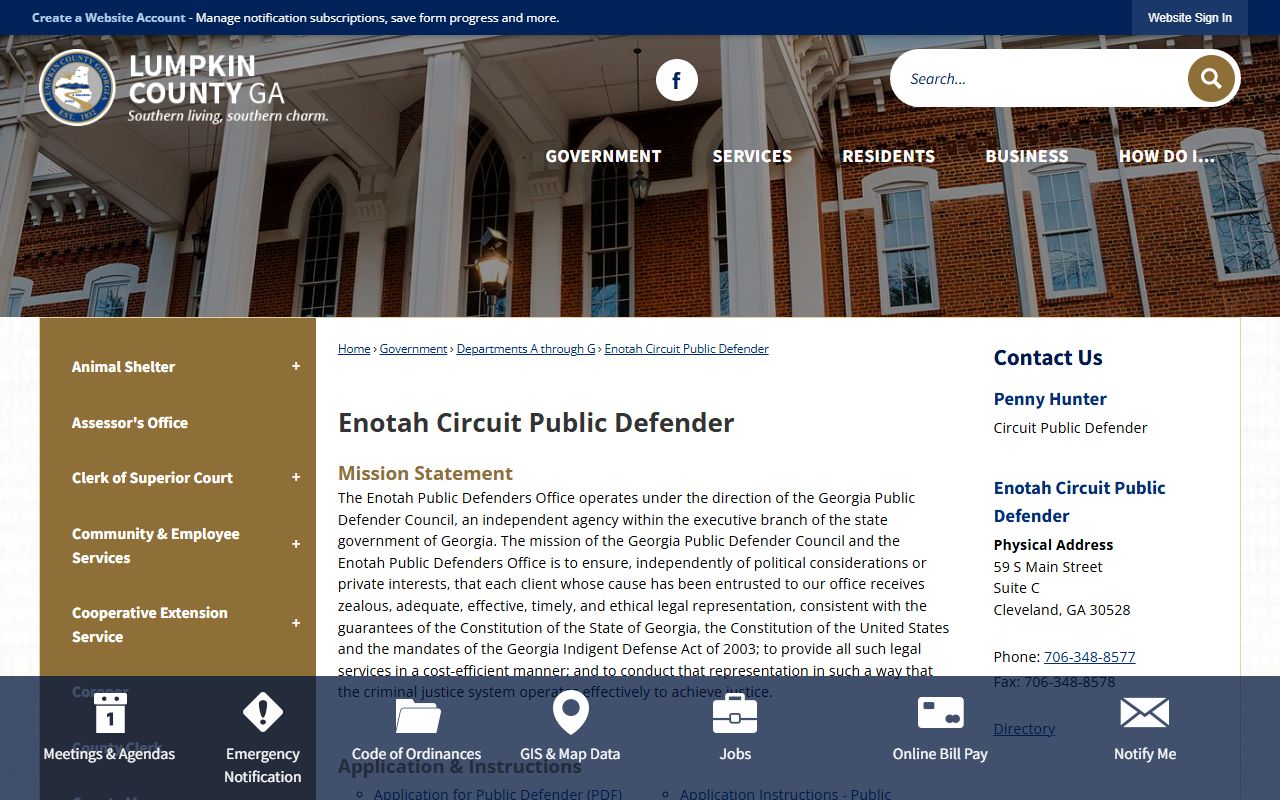The image size is (1280, 800).
Task: Open the Business menu
Action: click(x=1027, y=156)
